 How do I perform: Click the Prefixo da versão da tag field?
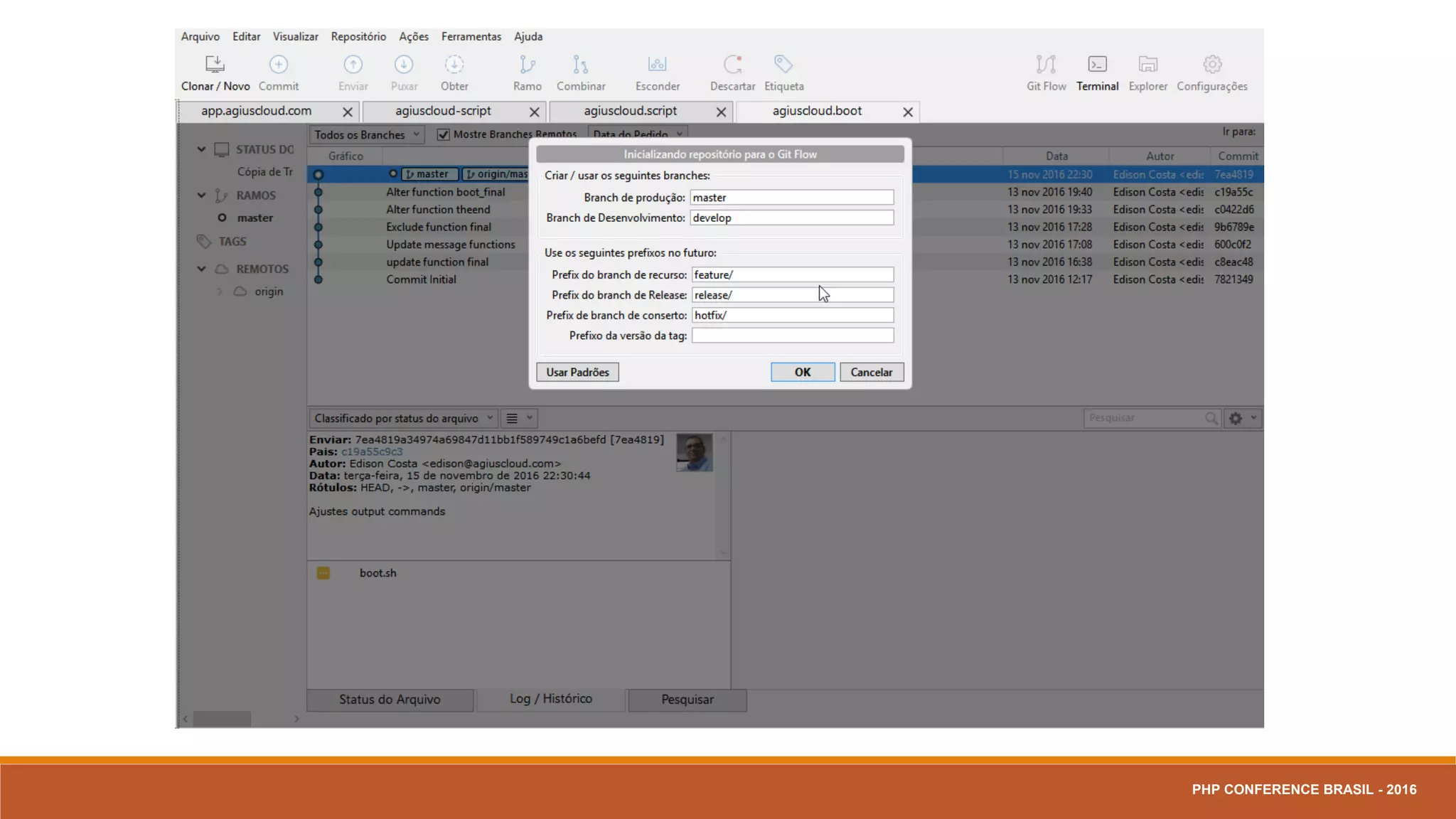[x=792, y=336]
